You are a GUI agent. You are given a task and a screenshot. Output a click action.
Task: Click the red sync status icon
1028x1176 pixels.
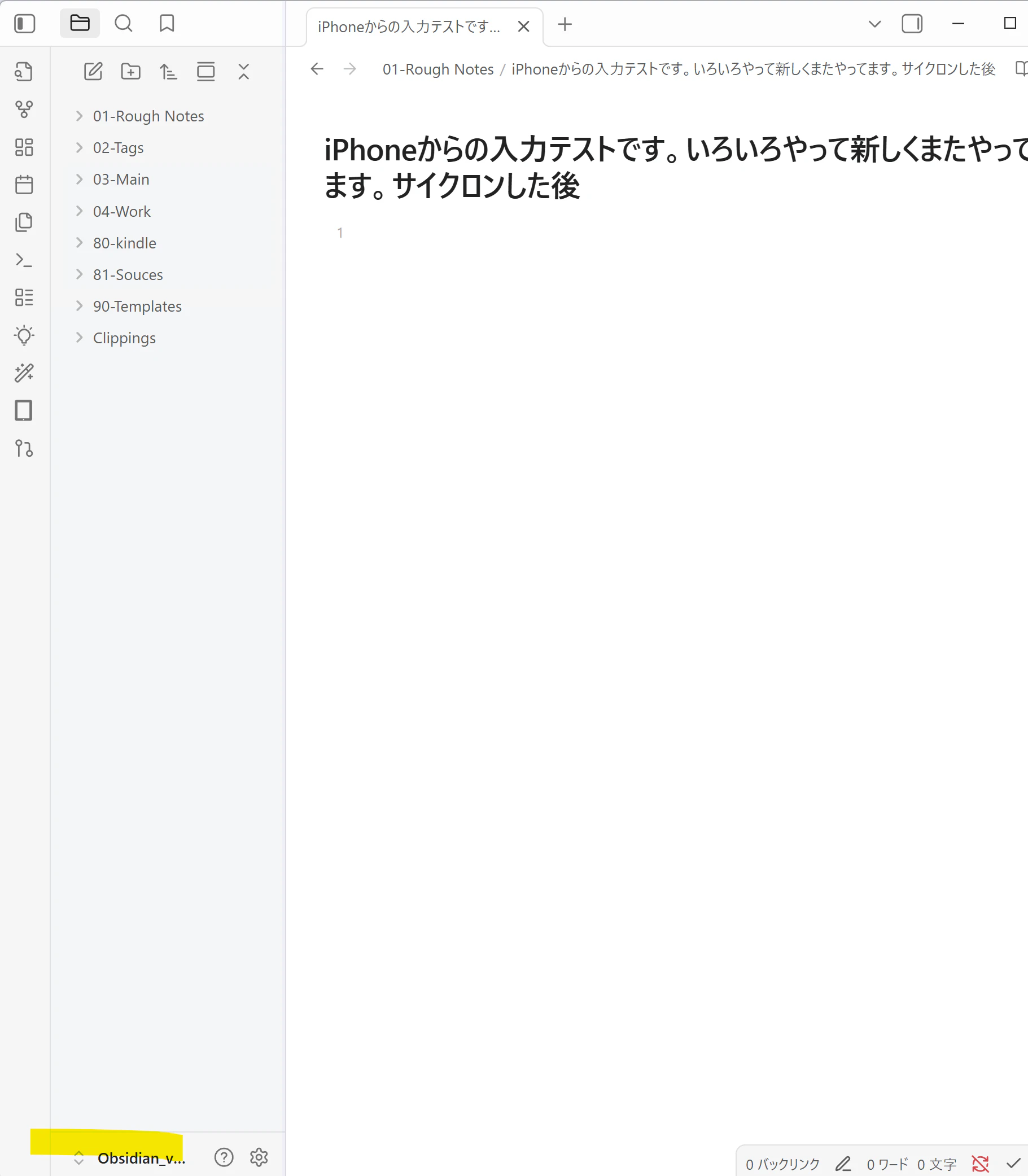[x=981, y=1164]
